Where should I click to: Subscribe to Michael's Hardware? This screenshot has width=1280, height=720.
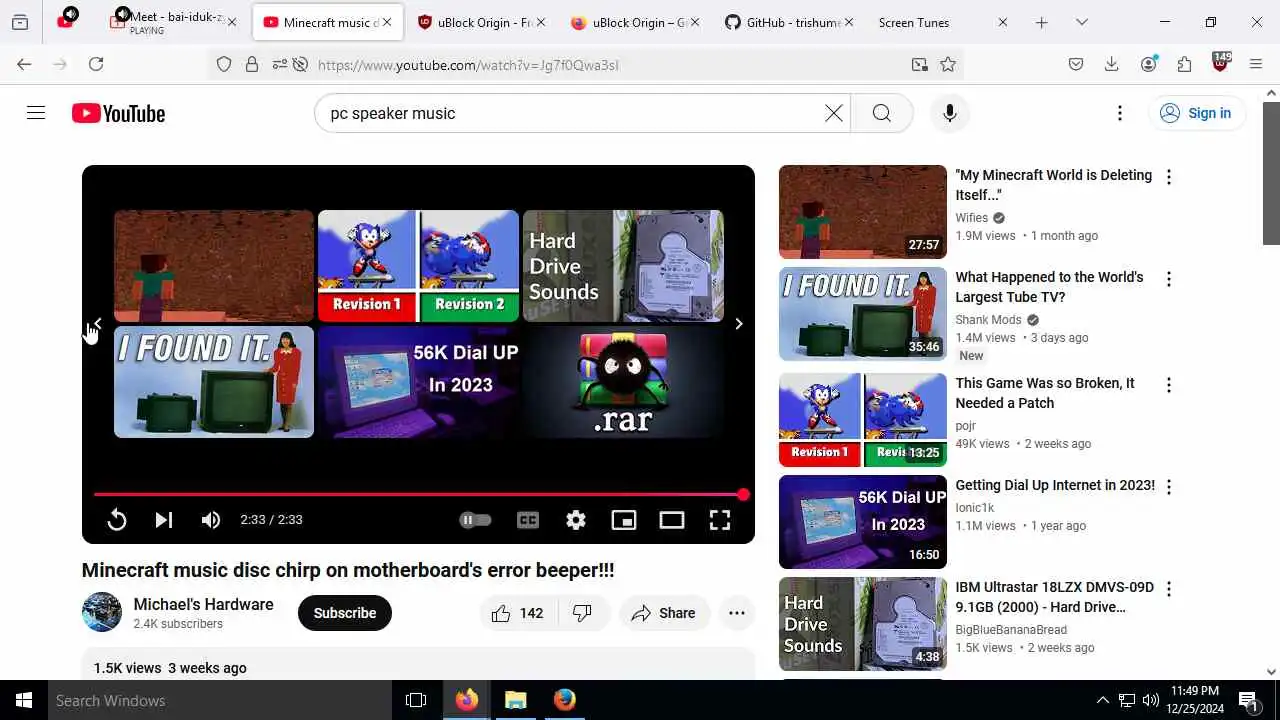point(345,613)
